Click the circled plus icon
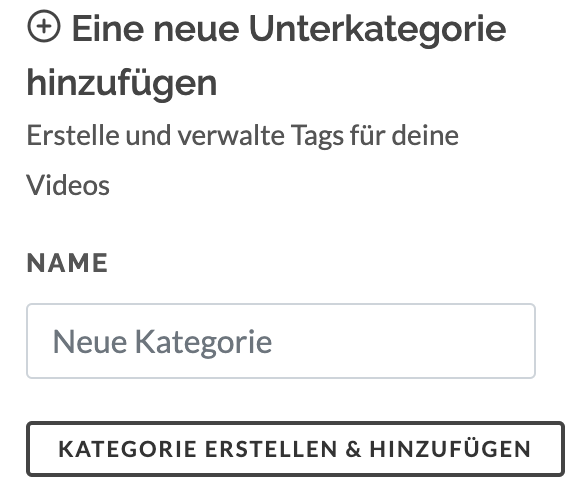The image size is (578, 490). (x=44, y=26)
